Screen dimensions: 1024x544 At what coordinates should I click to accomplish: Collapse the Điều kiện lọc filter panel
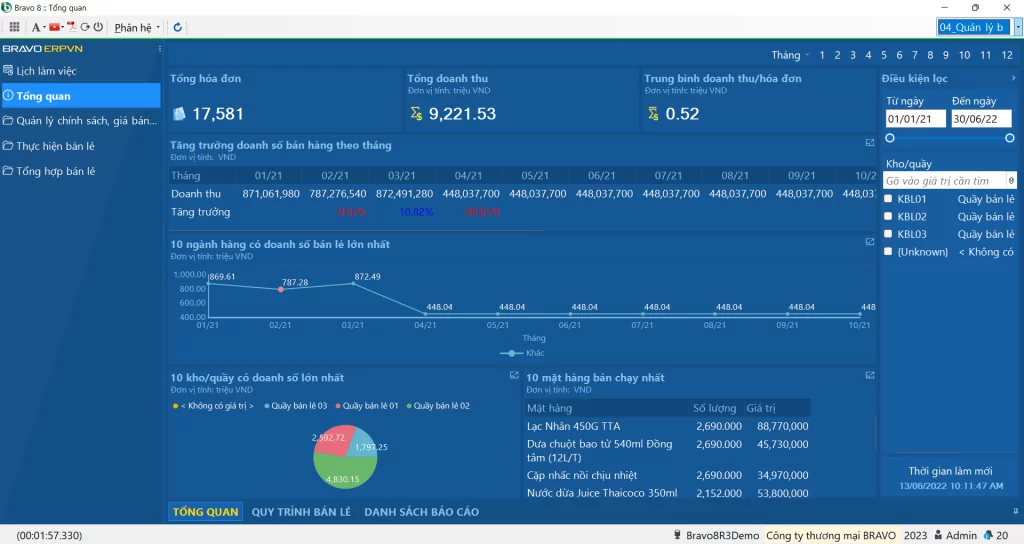tap(1013, 78)
